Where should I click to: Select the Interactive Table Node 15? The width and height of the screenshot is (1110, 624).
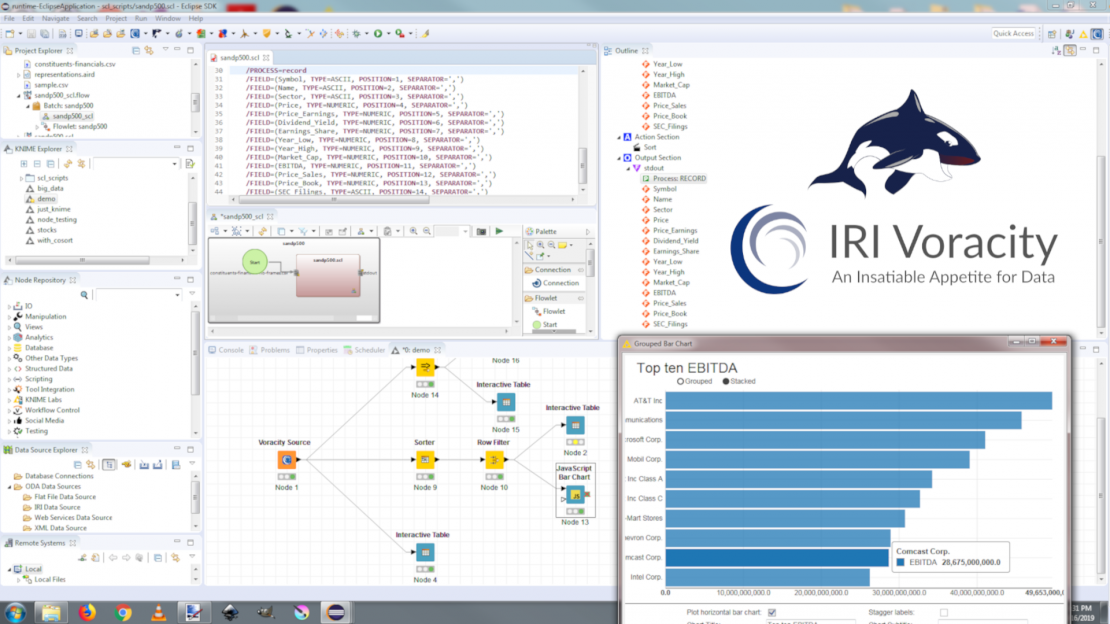pyautogui.click(x=505, y=402)
